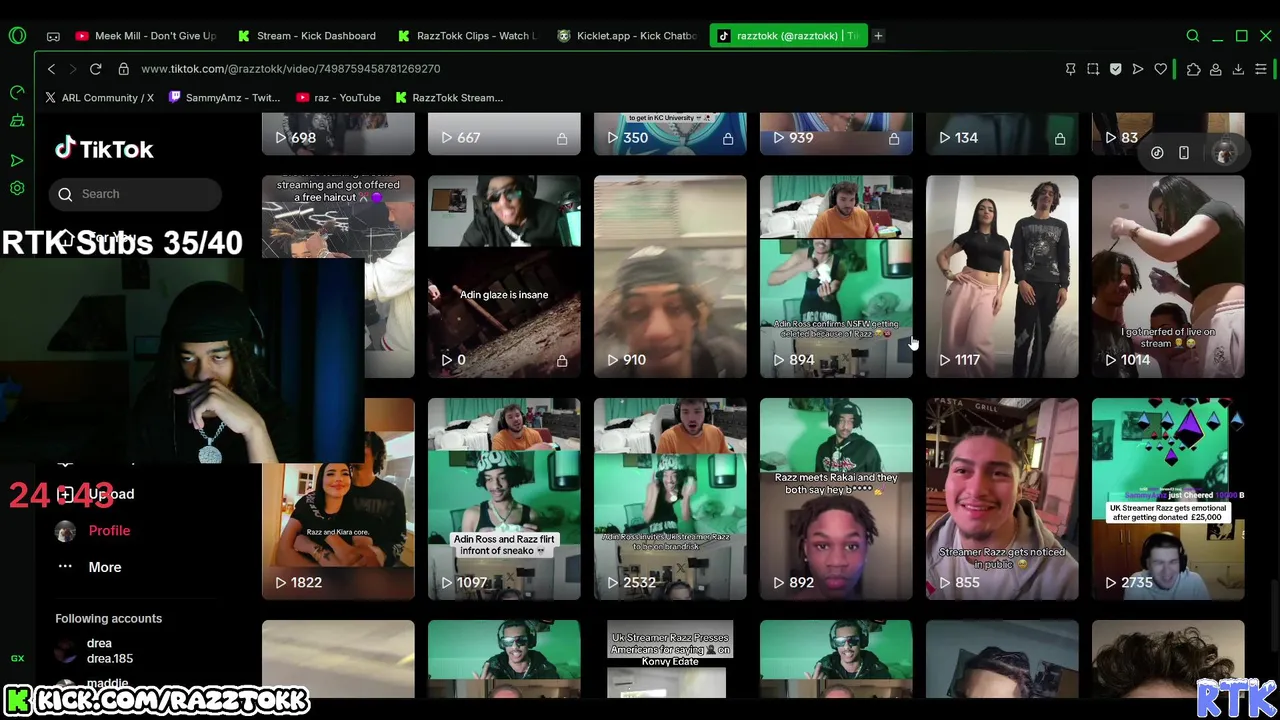The width and height of the screenshot is (1280, 720).
Task: Open the Easy Setup sliders icon
Action: [1261, 69]
